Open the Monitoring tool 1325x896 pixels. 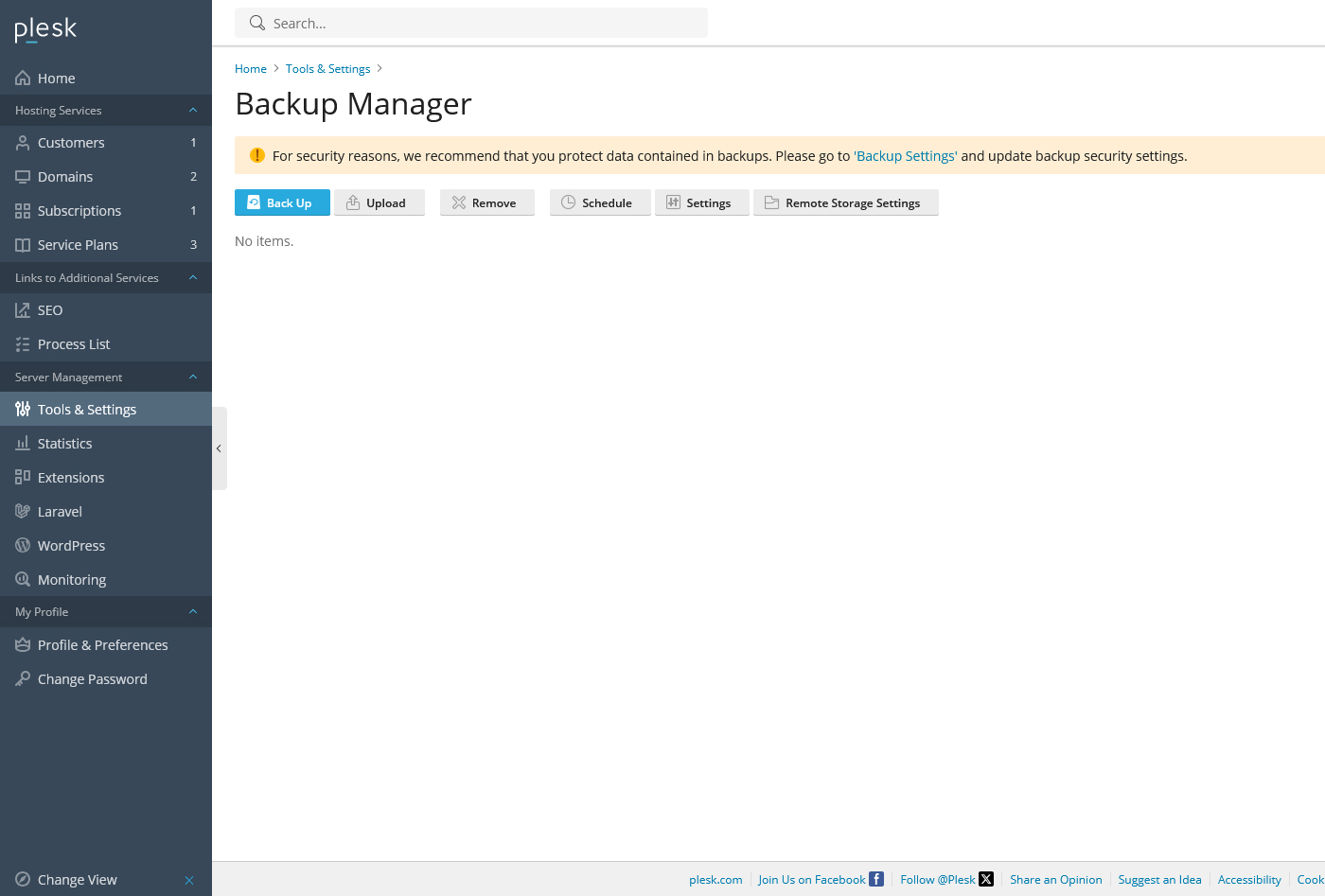point(72,579)
